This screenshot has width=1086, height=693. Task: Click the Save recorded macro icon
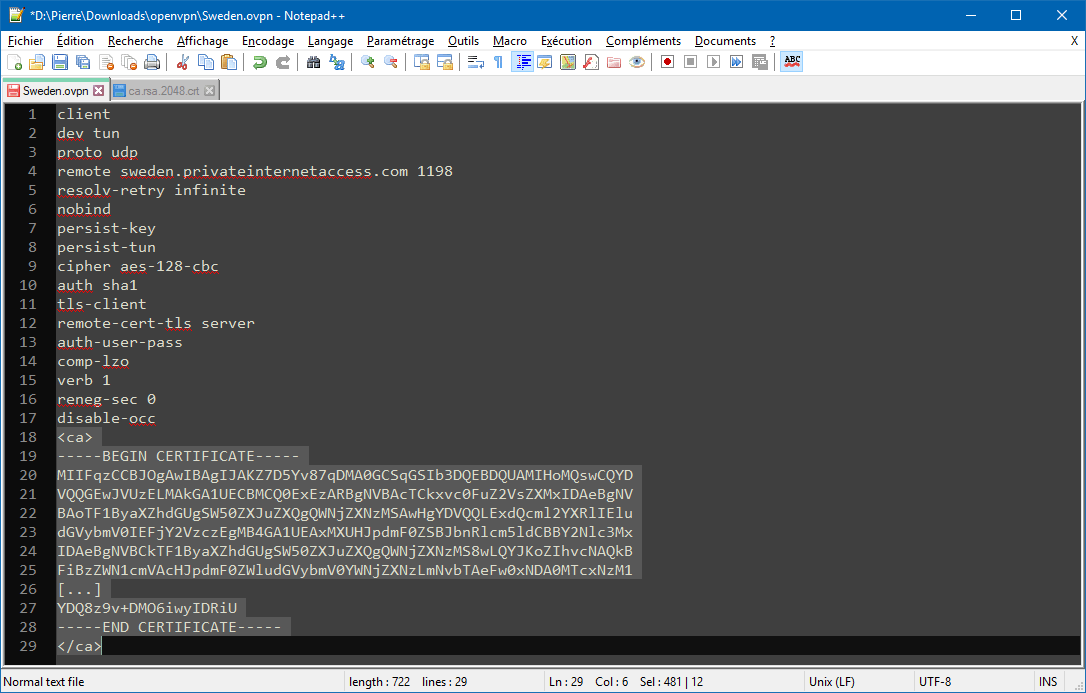[760, 62]
